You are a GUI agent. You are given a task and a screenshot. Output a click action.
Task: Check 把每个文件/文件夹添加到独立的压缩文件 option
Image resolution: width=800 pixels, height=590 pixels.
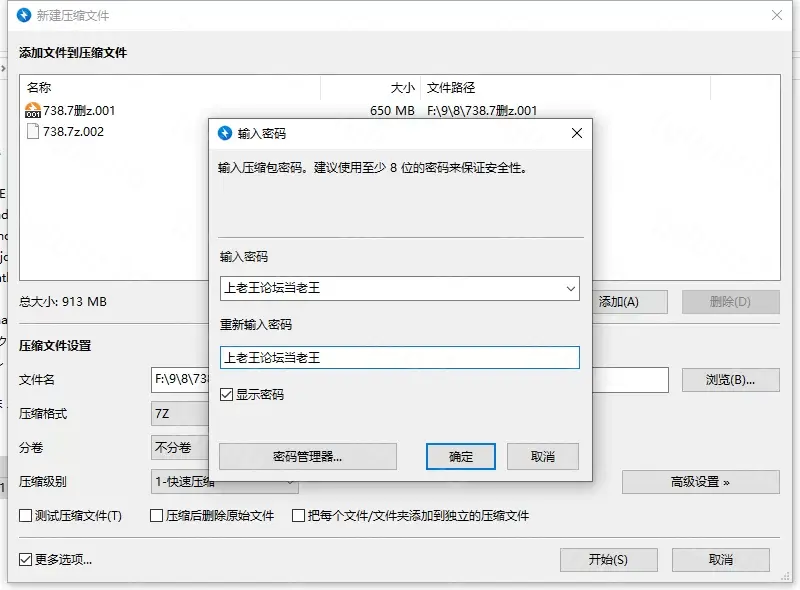tap(298, 516)
